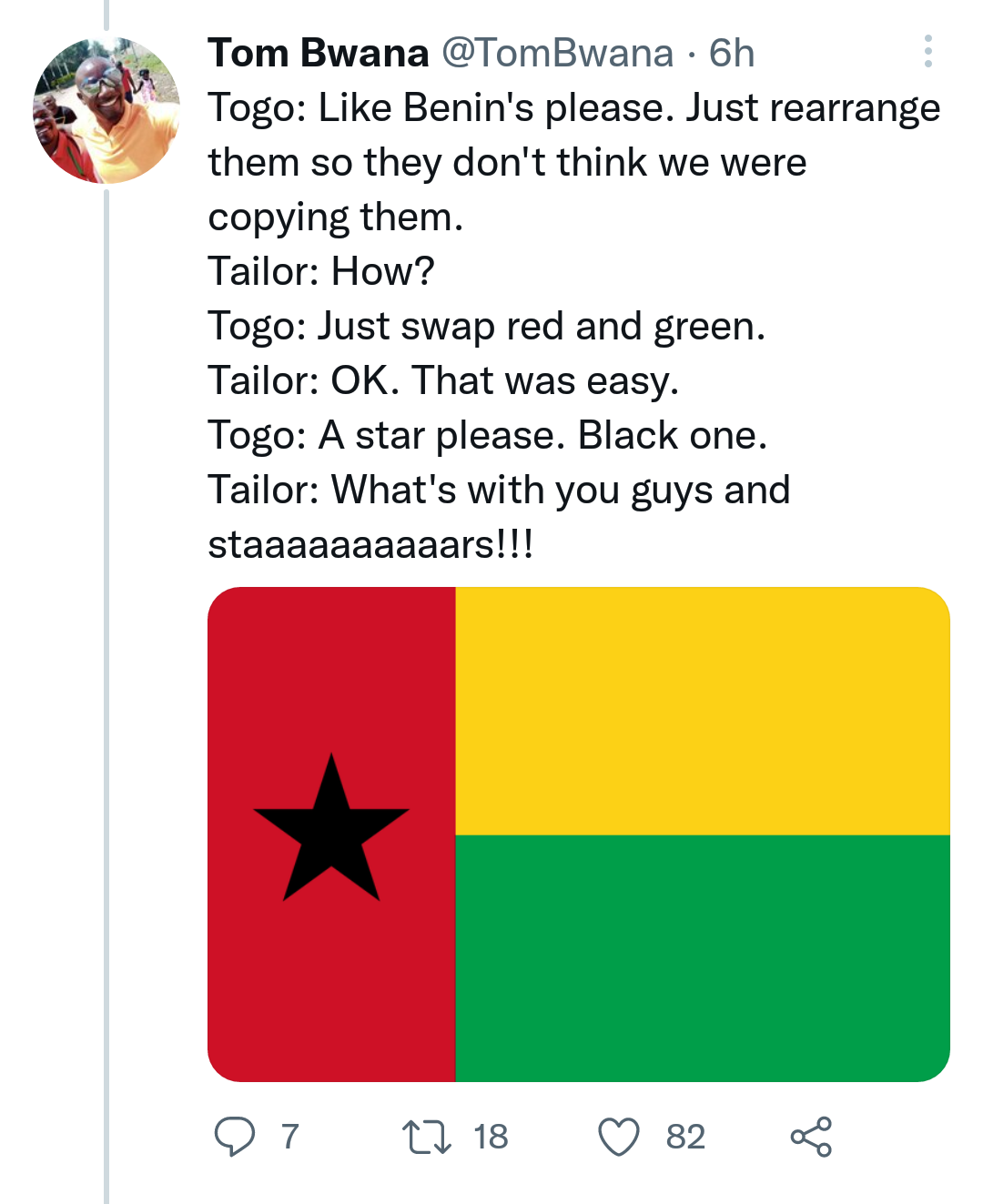This screenshot has width=983, height=1204.
Task: Open Tom Bwana's profile picture
Action: tap(106, 110)
